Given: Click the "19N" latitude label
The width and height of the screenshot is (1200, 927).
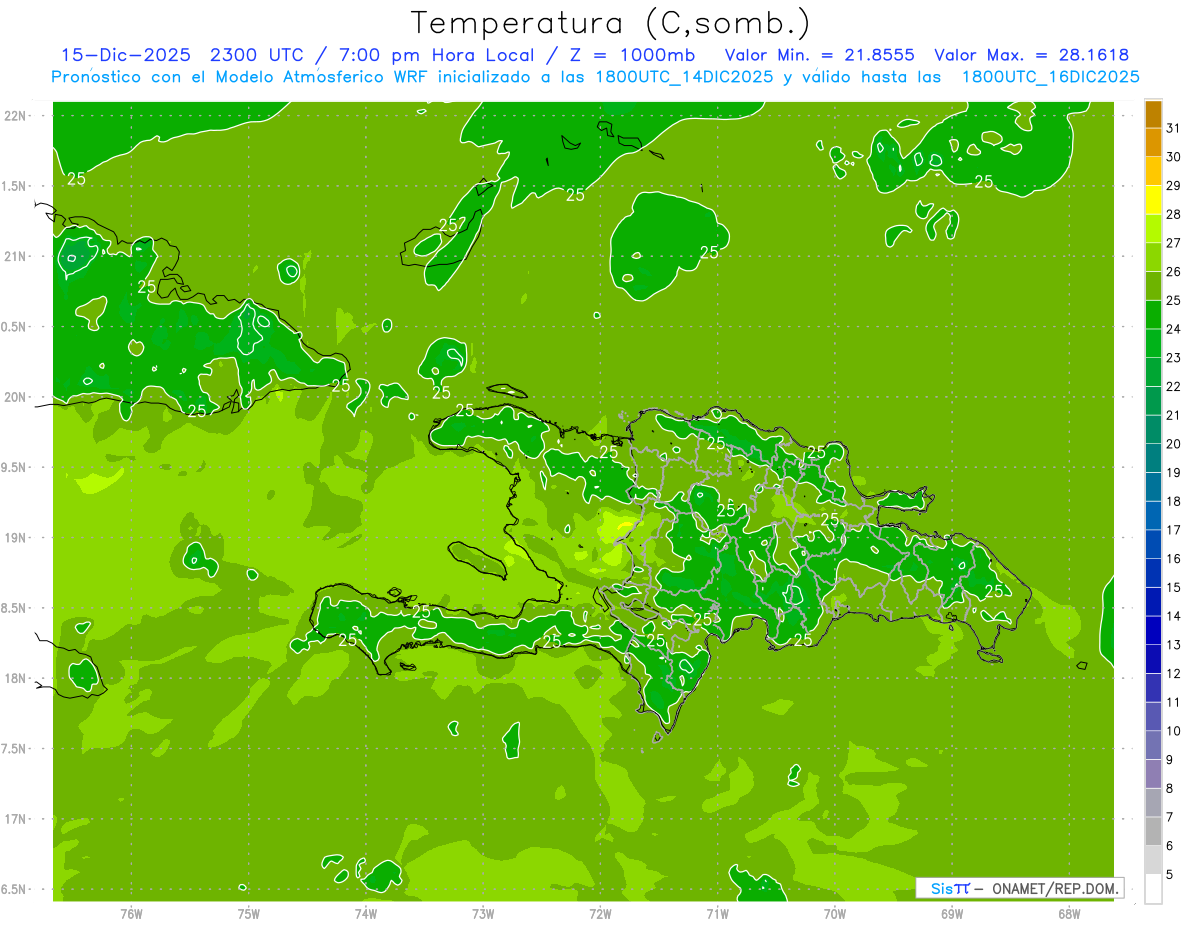Looking at the screenshot, I should point(15,538).
